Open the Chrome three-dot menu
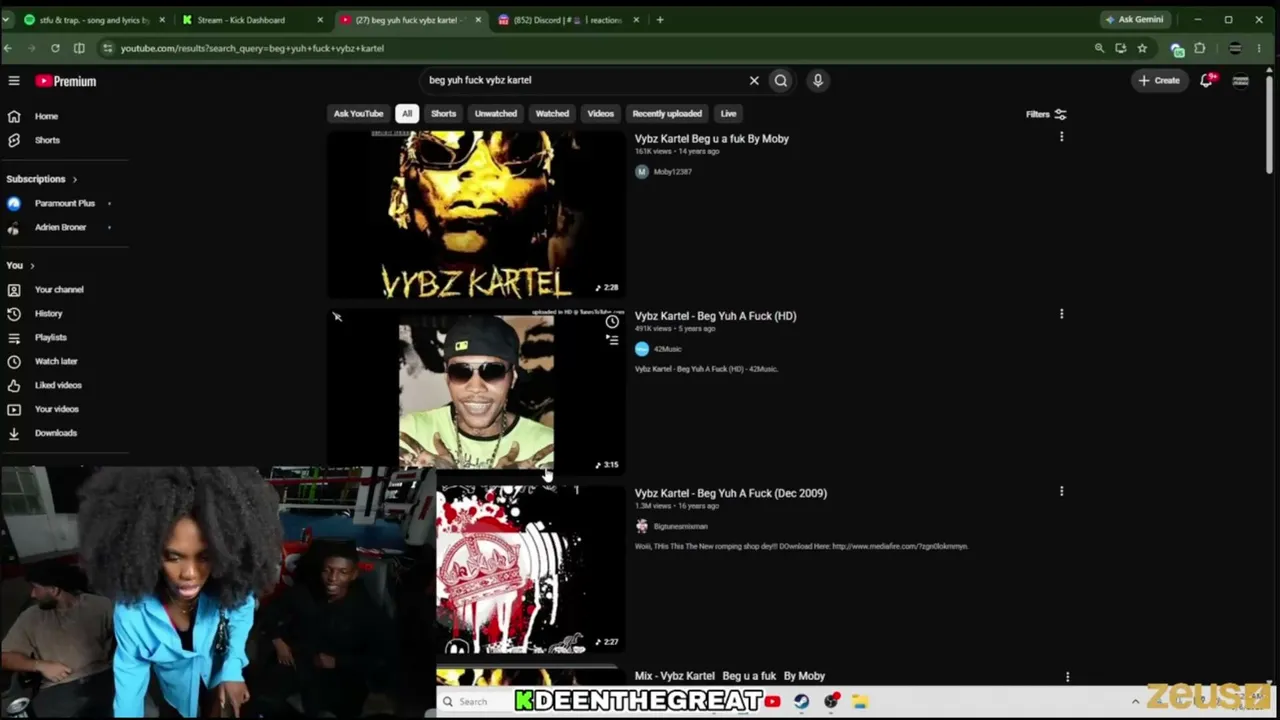The width and height of the screenshot is (1280, 720). tap(1259, 48)
